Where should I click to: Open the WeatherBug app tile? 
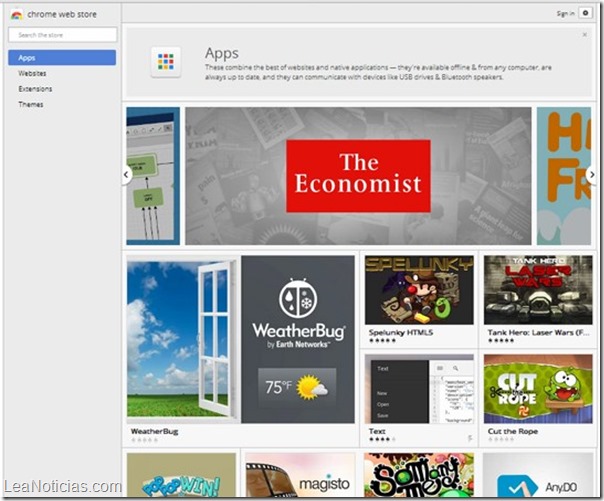pyautogui.click(x=241, y=338)
